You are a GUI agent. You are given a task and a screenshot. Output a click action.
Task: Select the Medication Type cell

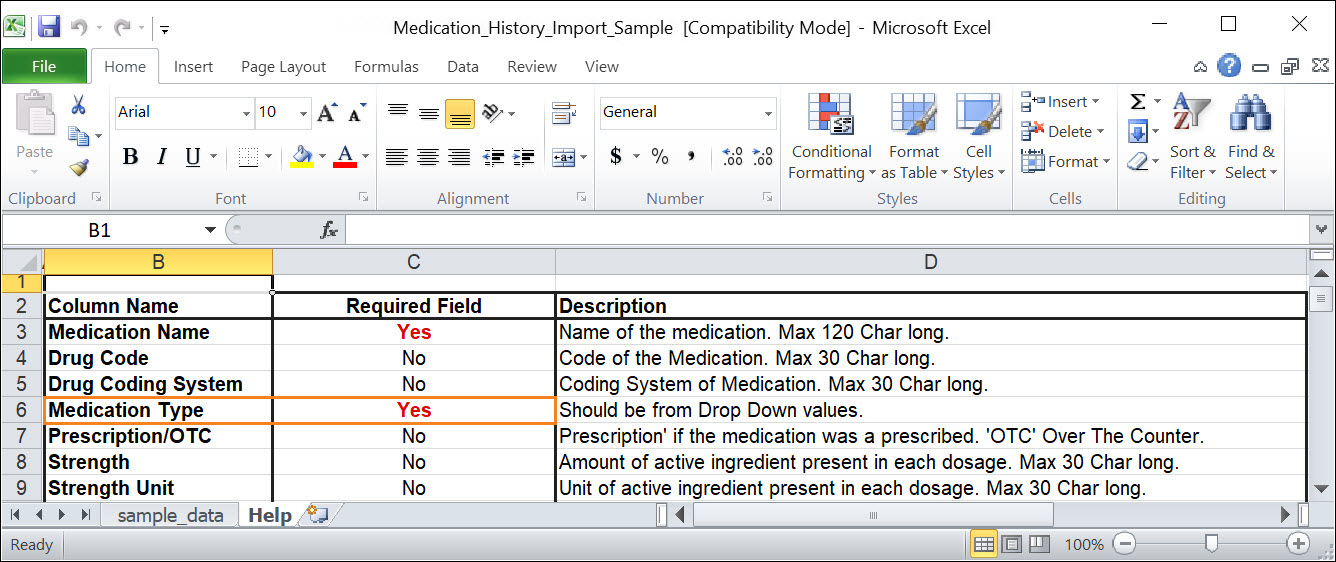tap(158, 410)
